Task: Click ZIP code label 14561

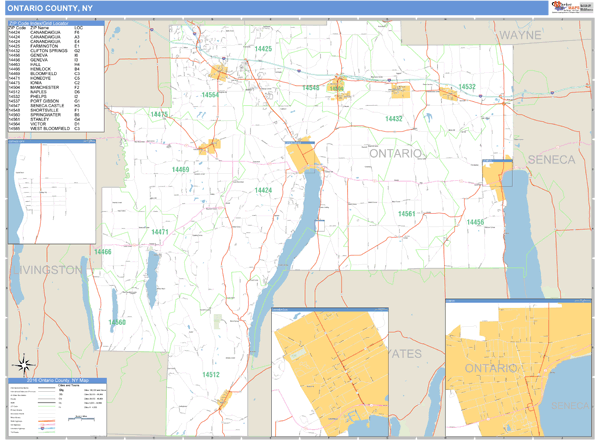Action: point(406,215)
